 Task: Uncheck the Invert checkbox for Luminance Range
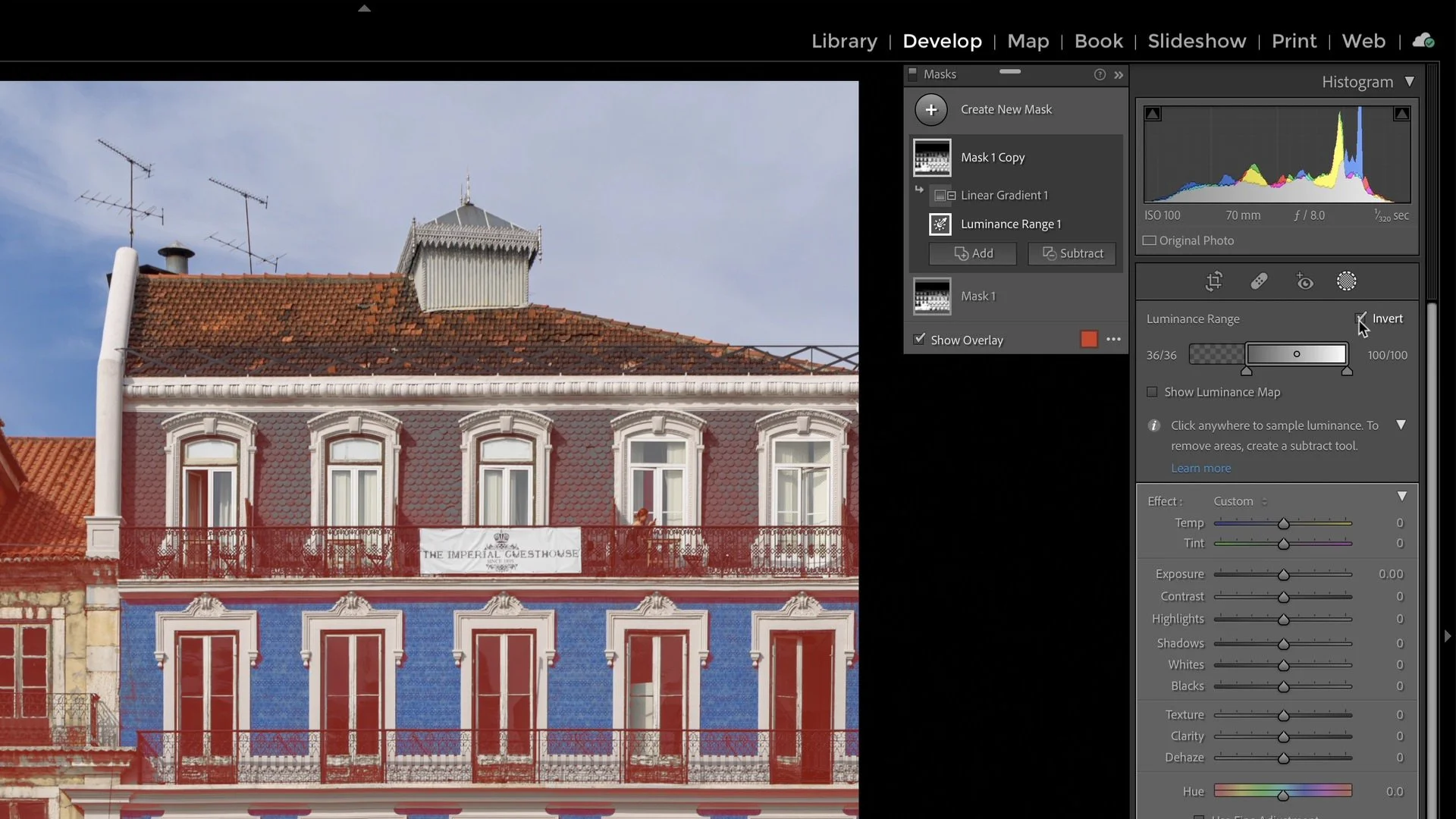(1360, 318)
